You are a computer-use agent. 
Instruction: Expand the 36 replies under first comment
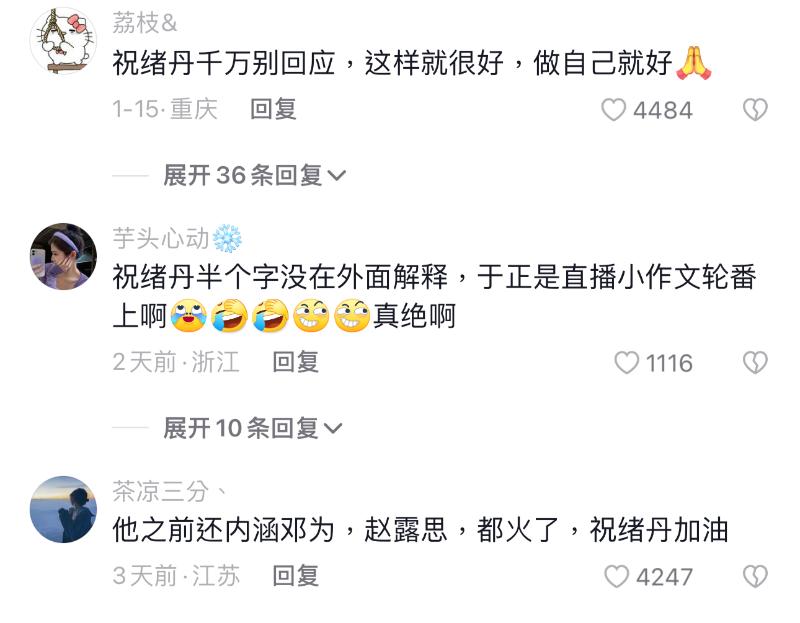pos(255,175)
